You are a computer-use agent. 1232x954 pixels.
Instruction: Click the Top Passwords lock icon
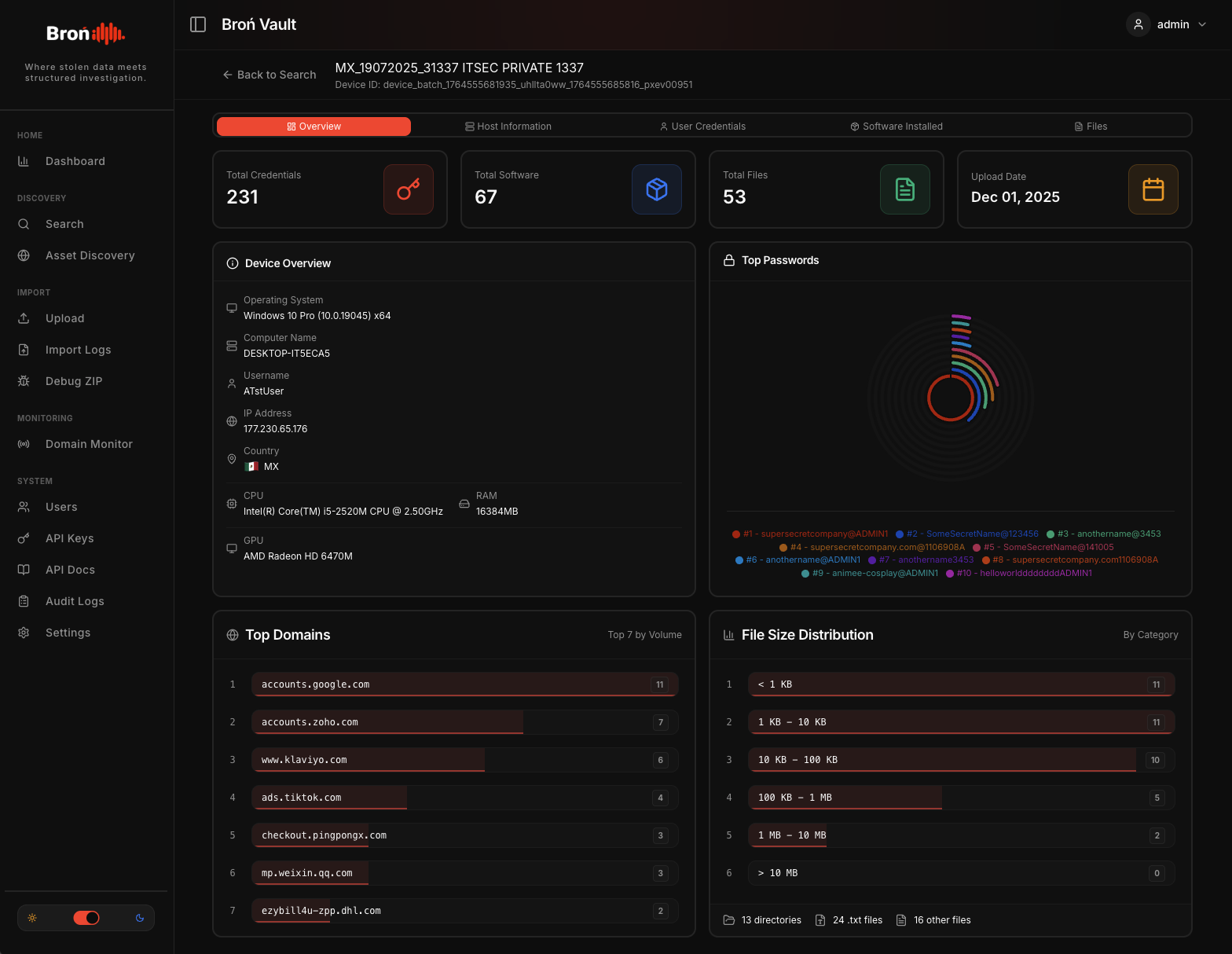pyautogui.click(x=729, y=260)
